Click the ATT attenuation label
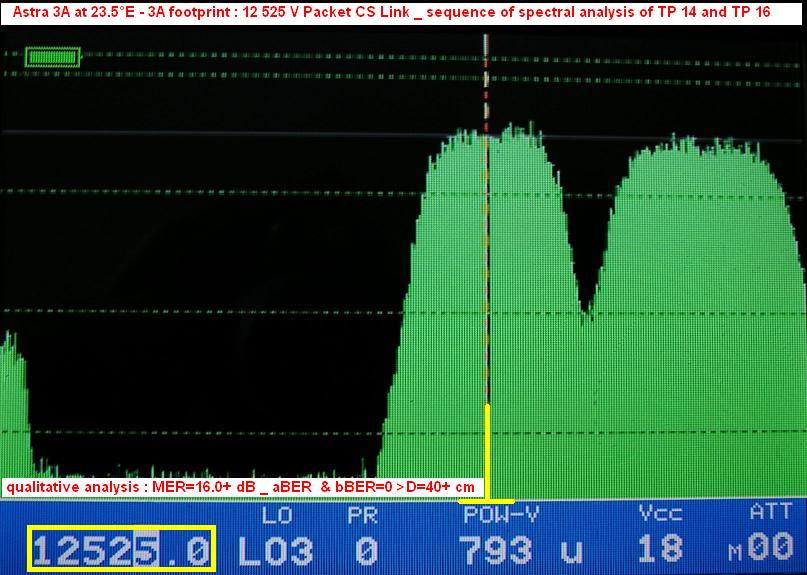This screenshot has height=575, width=807. tap(770, 514)
